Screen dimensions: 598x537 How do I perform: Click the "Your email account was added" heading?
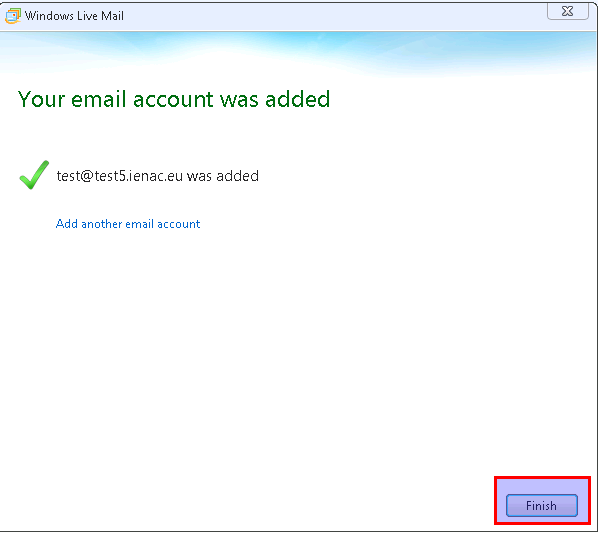click(x=174, y=100)
